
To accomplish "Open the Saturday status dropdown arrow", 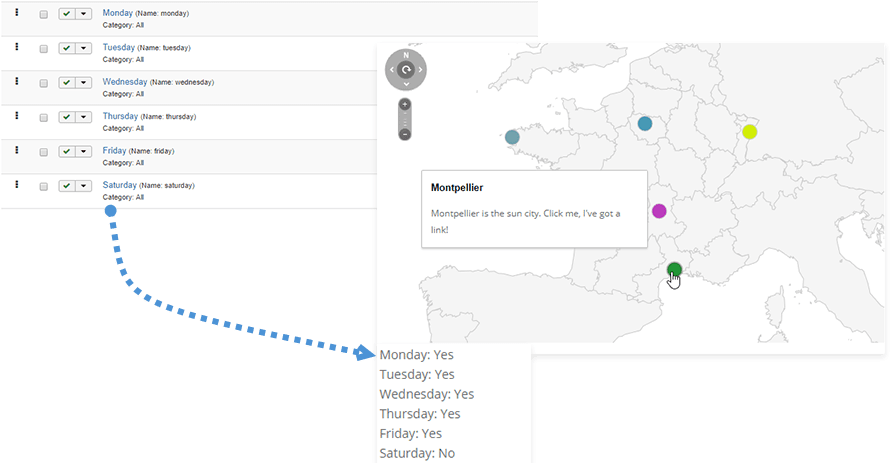I will click(83, 186).
